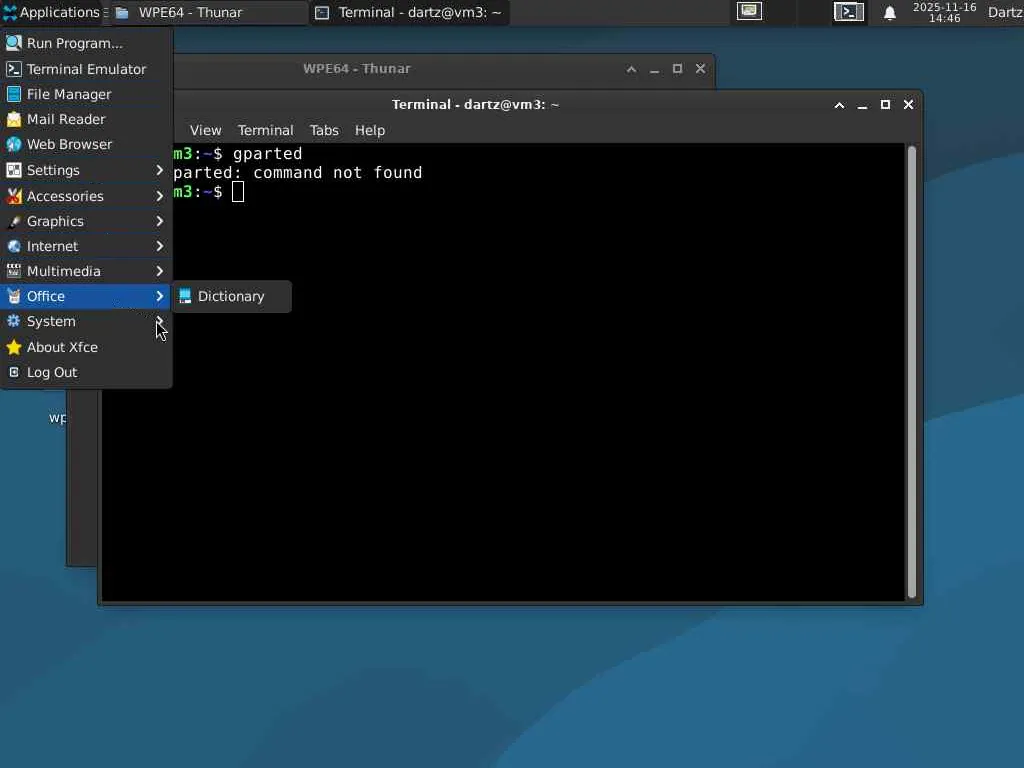
Task: Click the Internet globe icon
Action: pyautogui.click(x=14, y=246)
